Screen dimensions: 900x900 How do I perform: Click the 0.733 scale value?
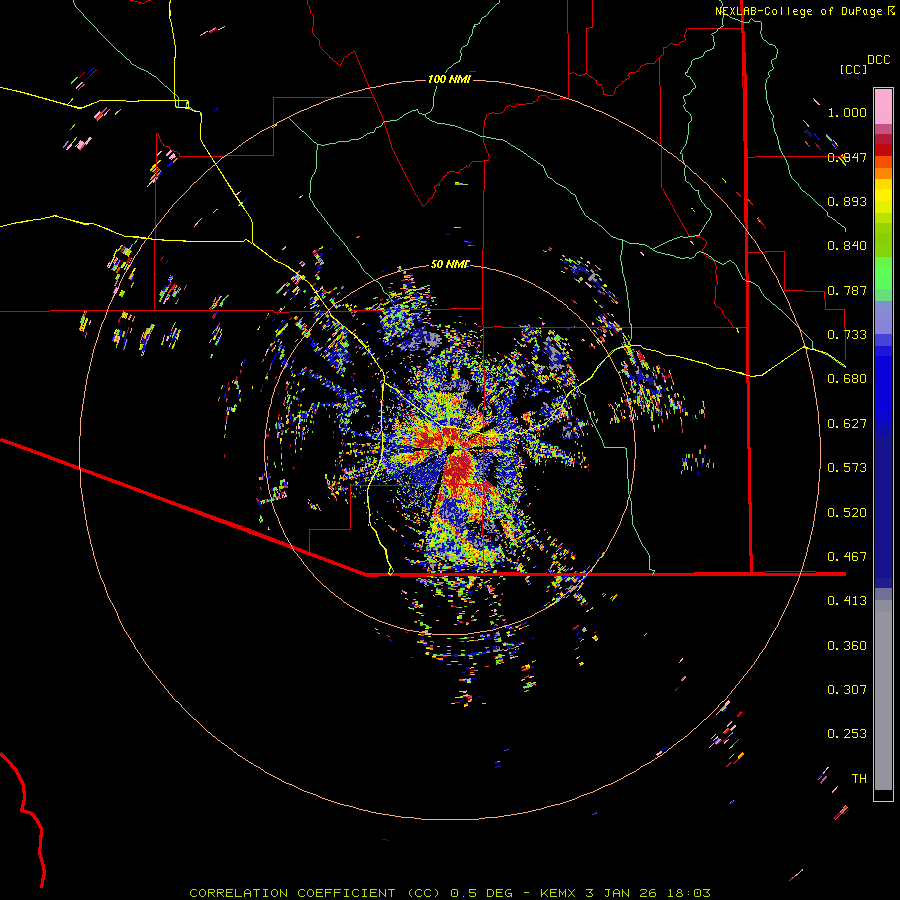pos(847,335)
